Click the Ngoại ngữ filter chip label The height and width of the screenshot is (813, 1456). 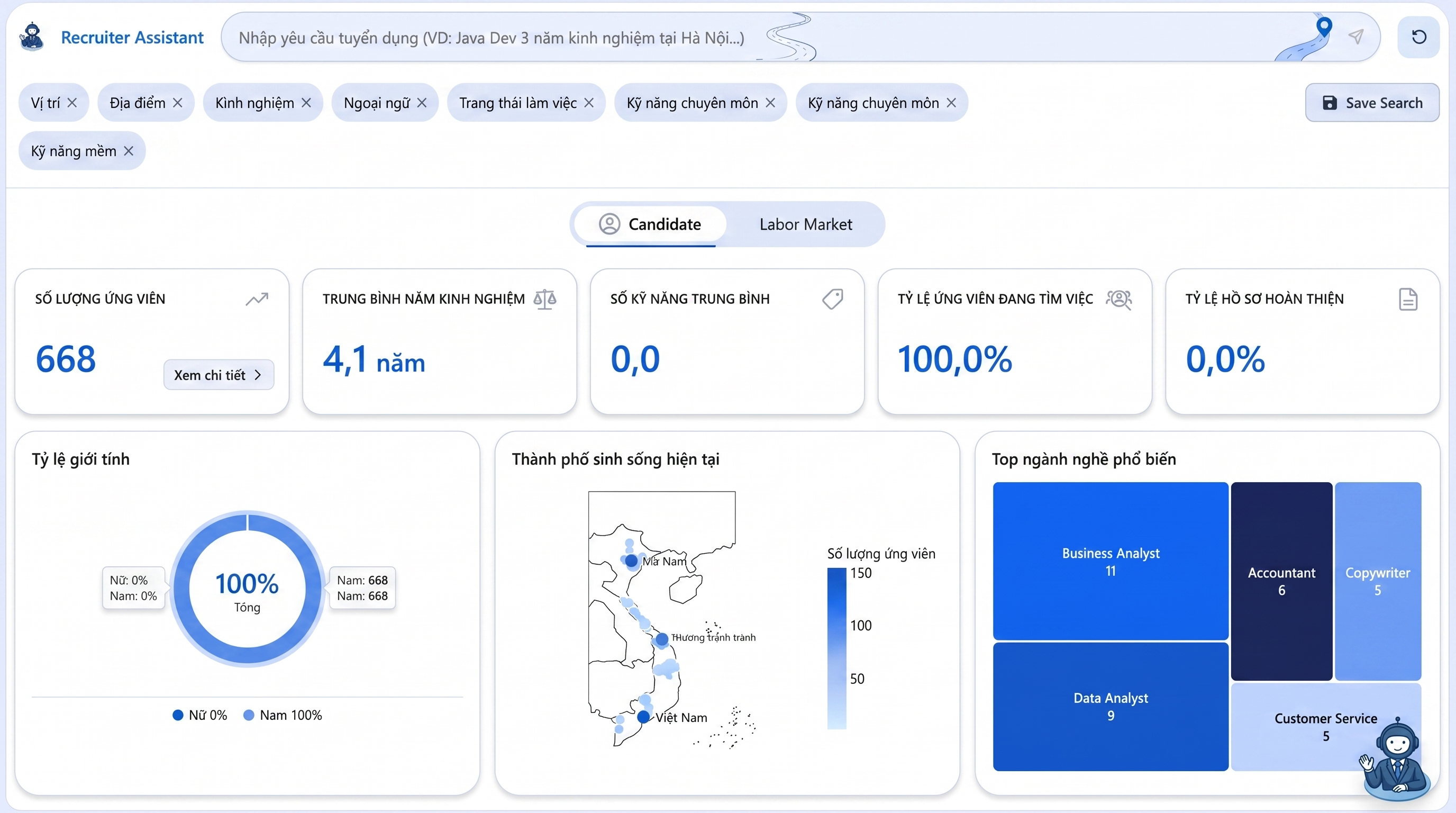tap(377, 103)
